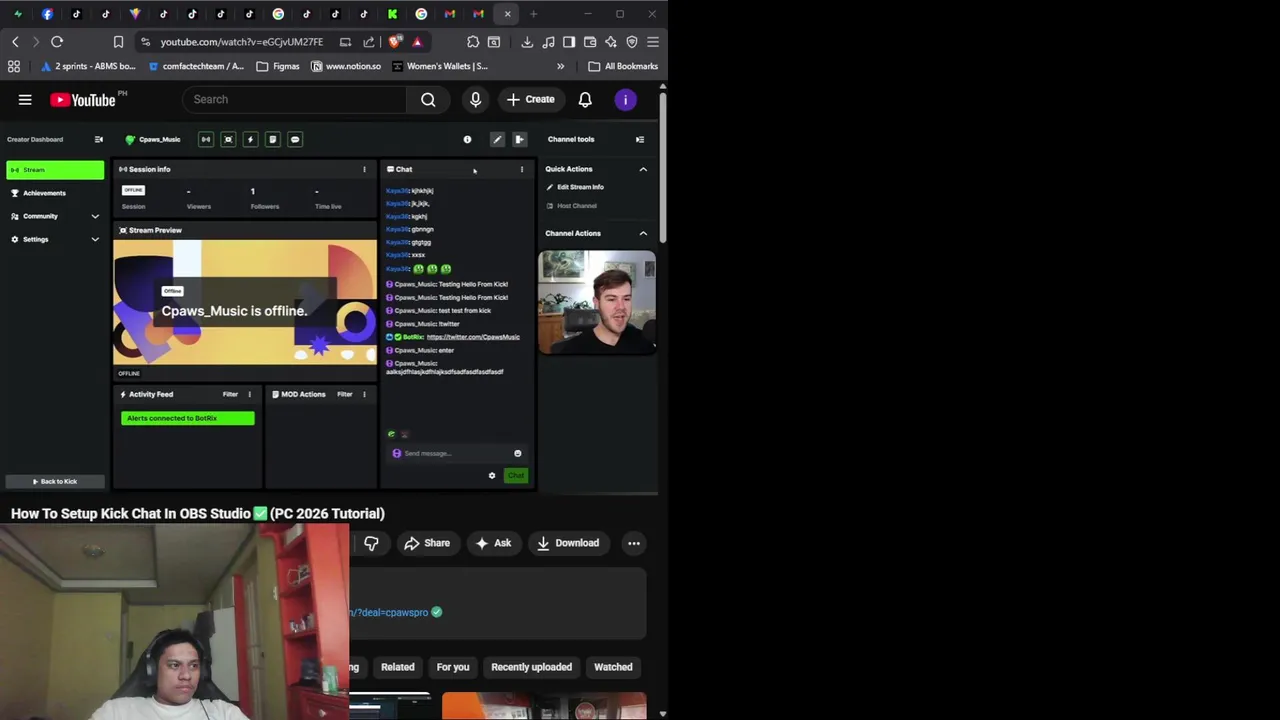Switch to the Facebook browser tab
1280x720 pixels.
coord(47,14)
